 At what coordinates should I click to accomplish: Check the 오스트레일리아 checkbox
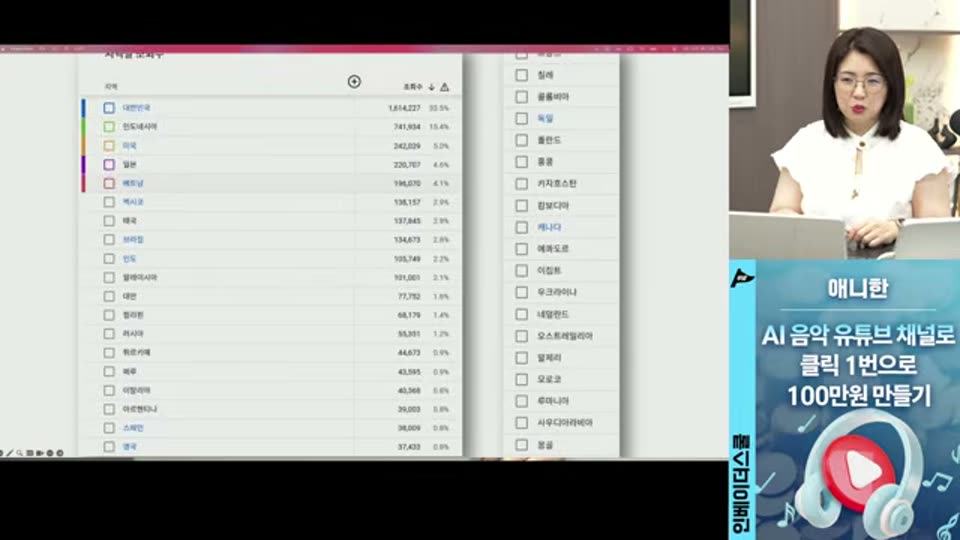click(x=522, y=336)
